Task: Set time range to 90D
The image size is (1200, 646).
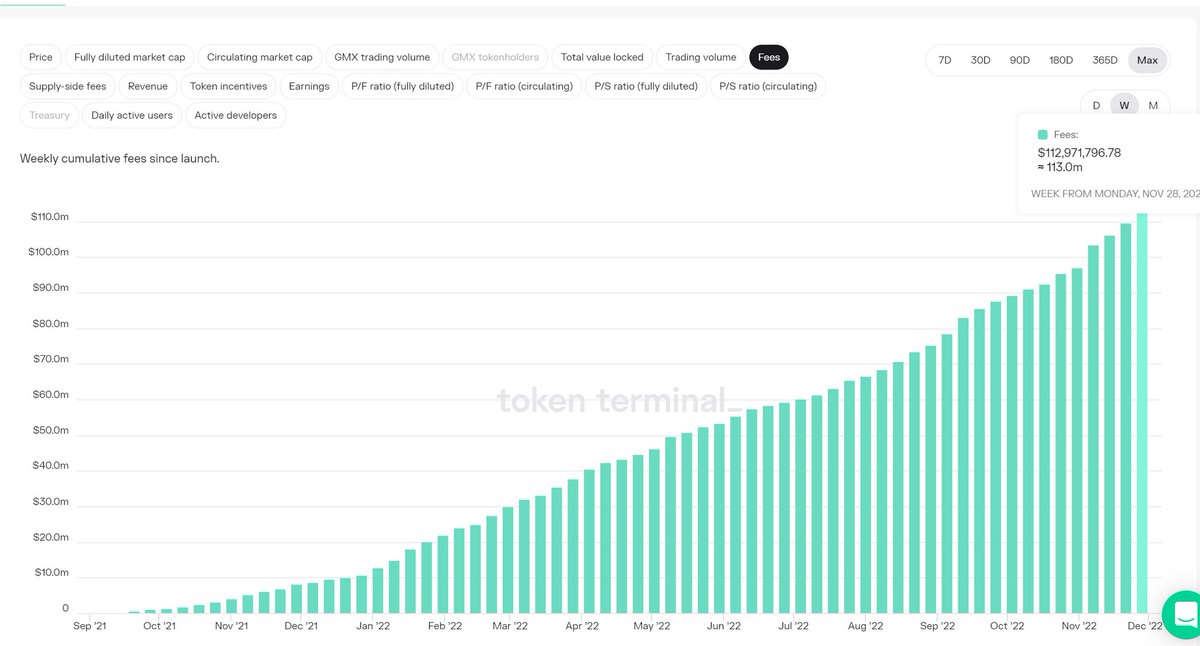Action: point(1020,60)
